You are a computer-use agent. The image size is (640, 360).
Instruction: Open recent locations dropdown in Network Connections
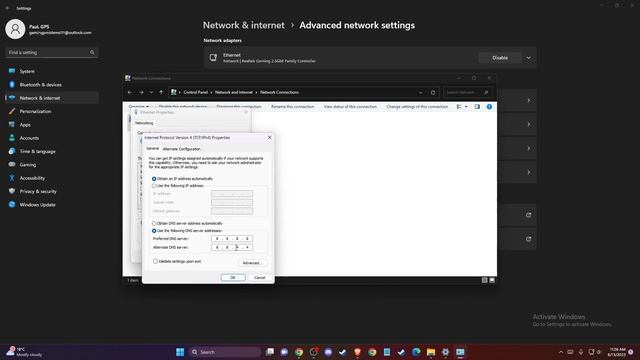click(x=151, y=93)
